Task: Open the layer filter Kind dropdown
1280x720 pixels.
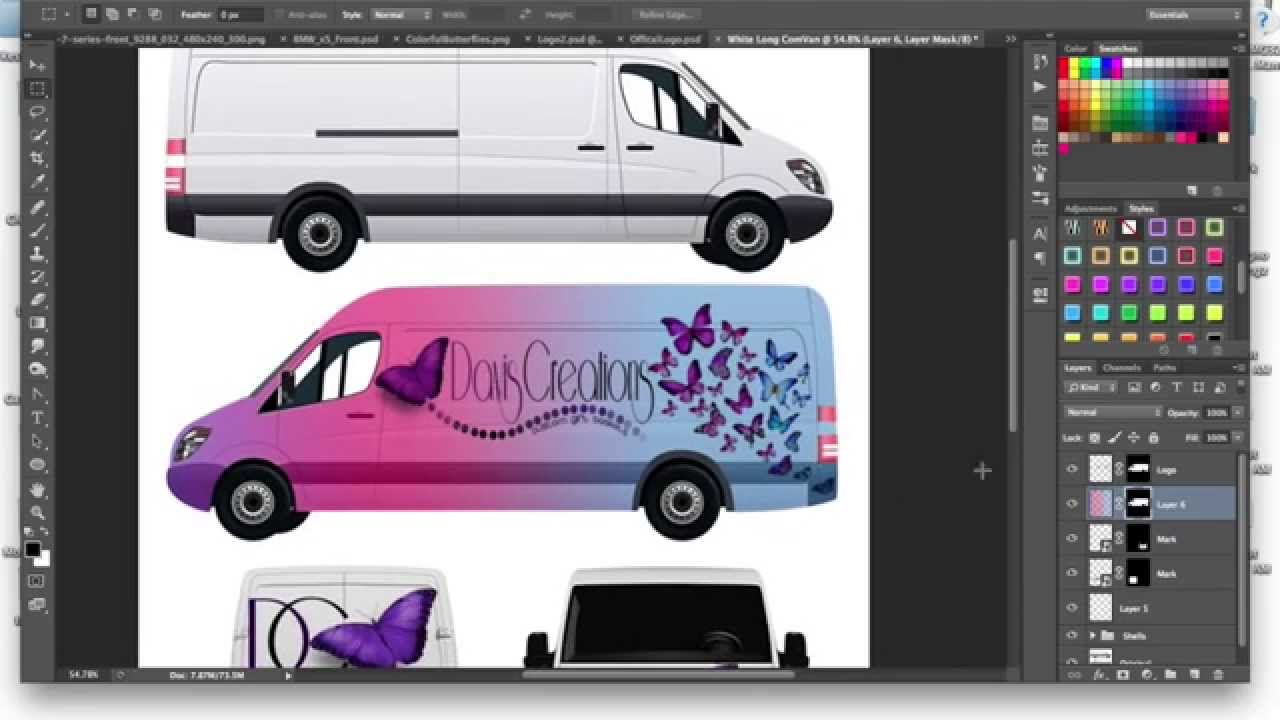Action: coord(1091,387)
